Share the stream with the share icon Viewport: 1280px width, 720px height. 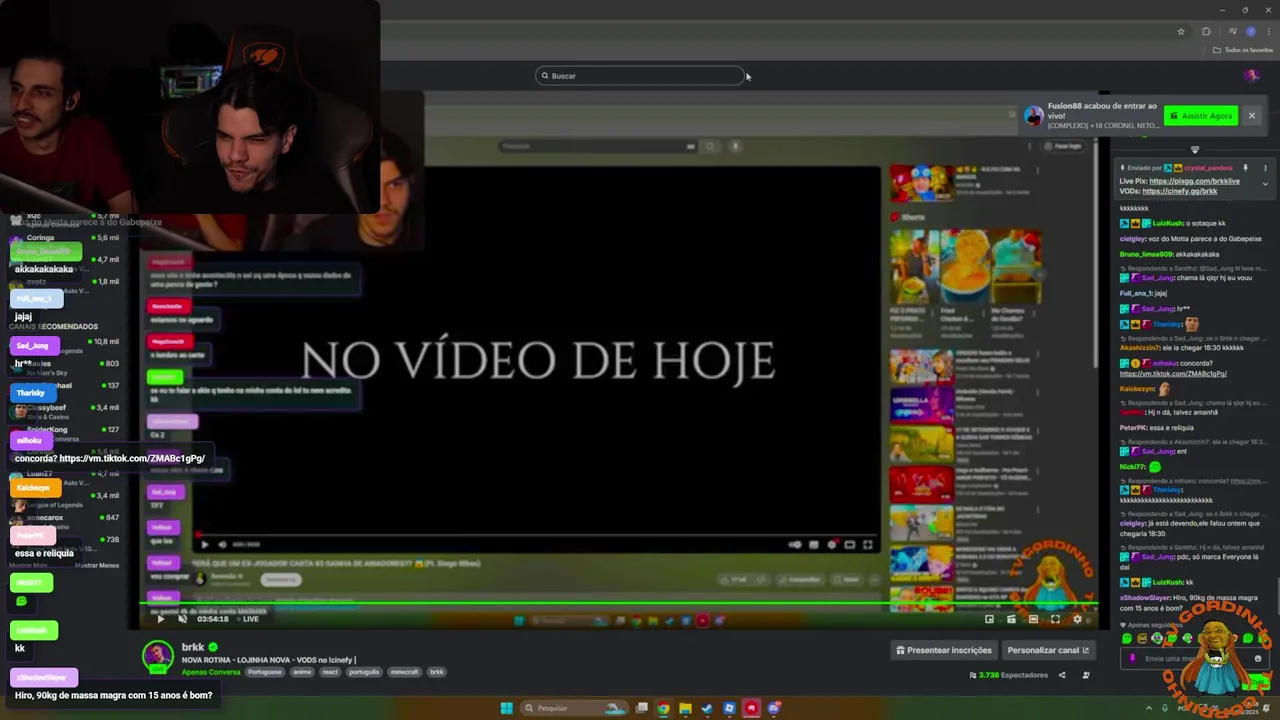coord(1062,675)
